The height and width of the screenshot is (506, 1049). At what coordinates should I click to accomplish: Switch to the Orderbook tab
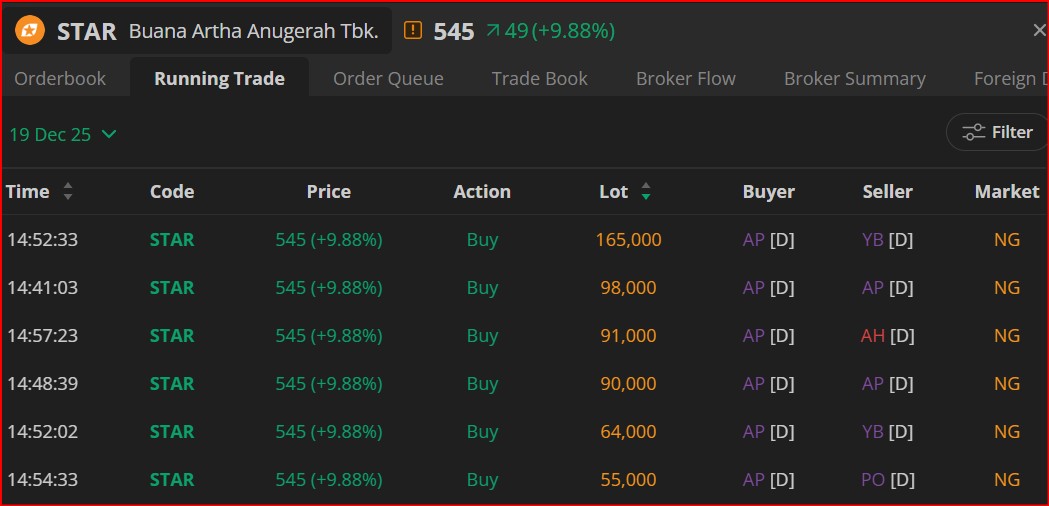60,79
